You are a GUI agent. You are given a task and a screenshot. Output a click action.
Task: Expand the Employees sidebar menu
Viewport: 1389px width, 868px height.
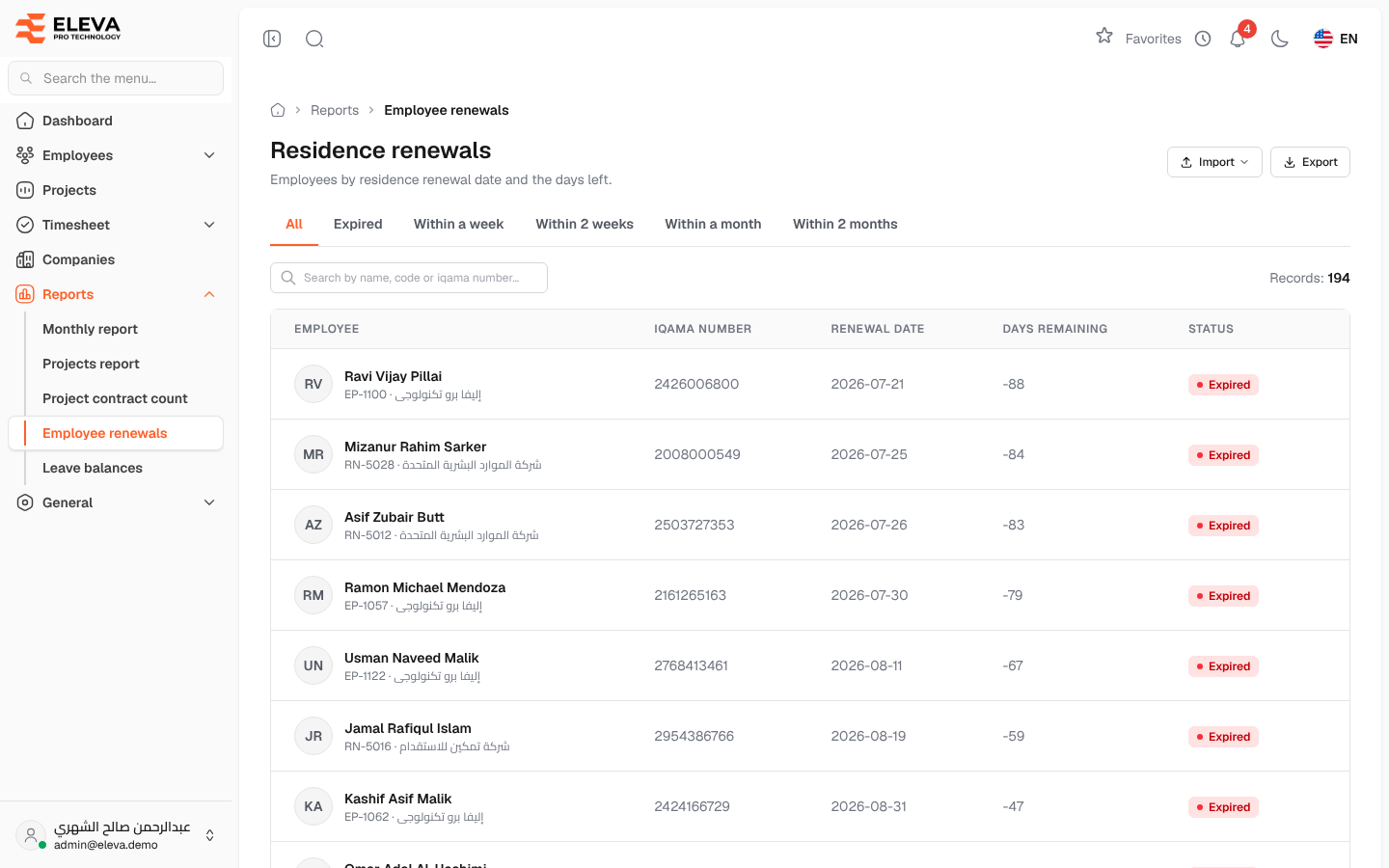[x=116, y=155]
